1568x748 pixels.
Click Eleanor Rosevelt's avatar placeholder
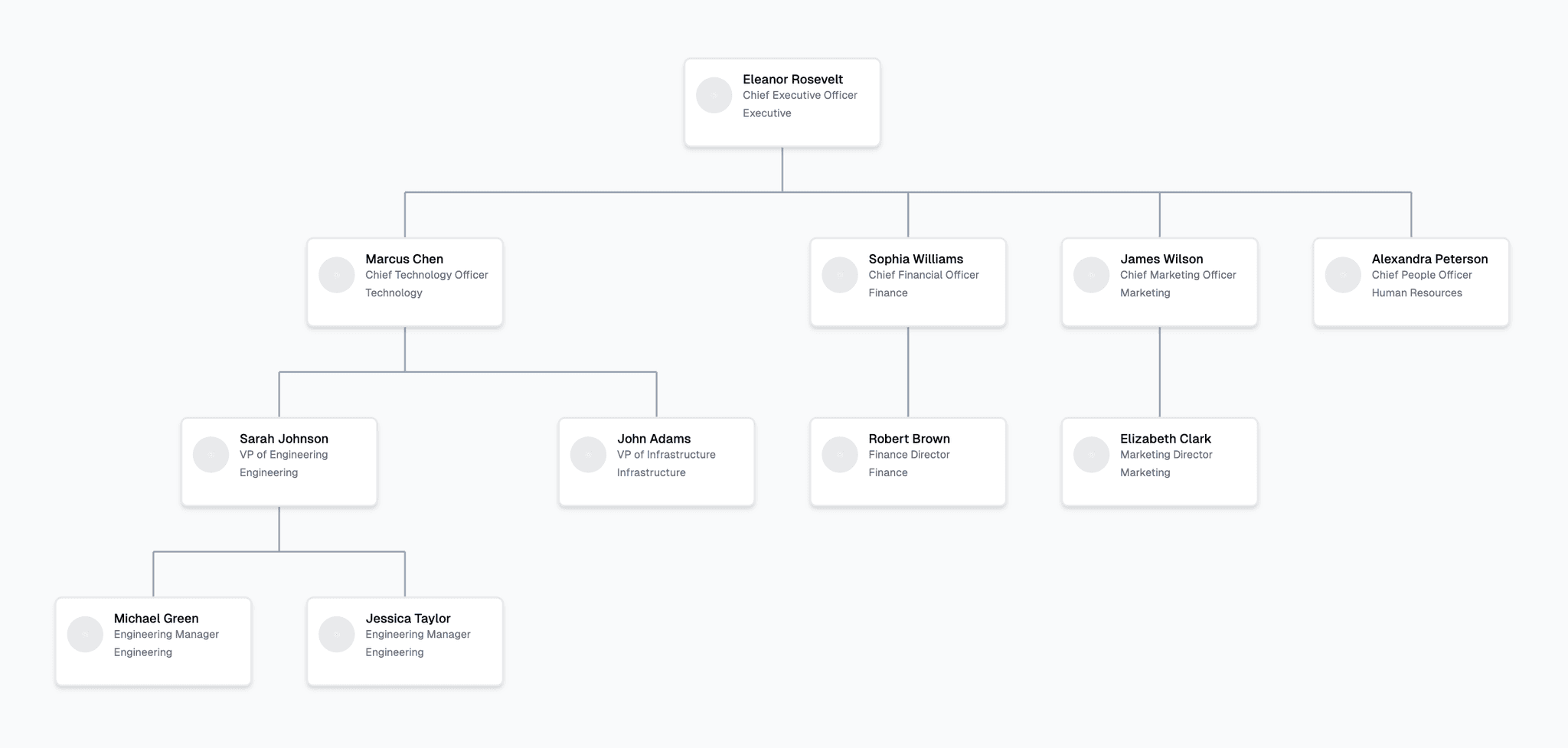coord(714,95)
